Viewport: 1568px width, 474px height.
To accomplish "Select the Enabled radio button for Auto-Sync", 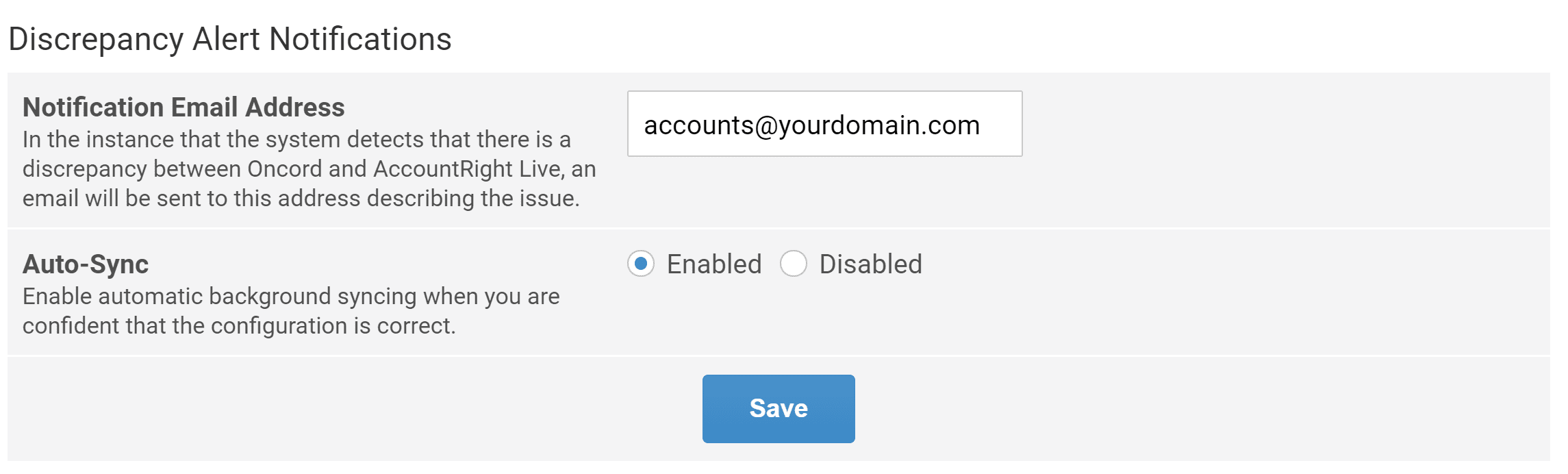I will point(641,264).
